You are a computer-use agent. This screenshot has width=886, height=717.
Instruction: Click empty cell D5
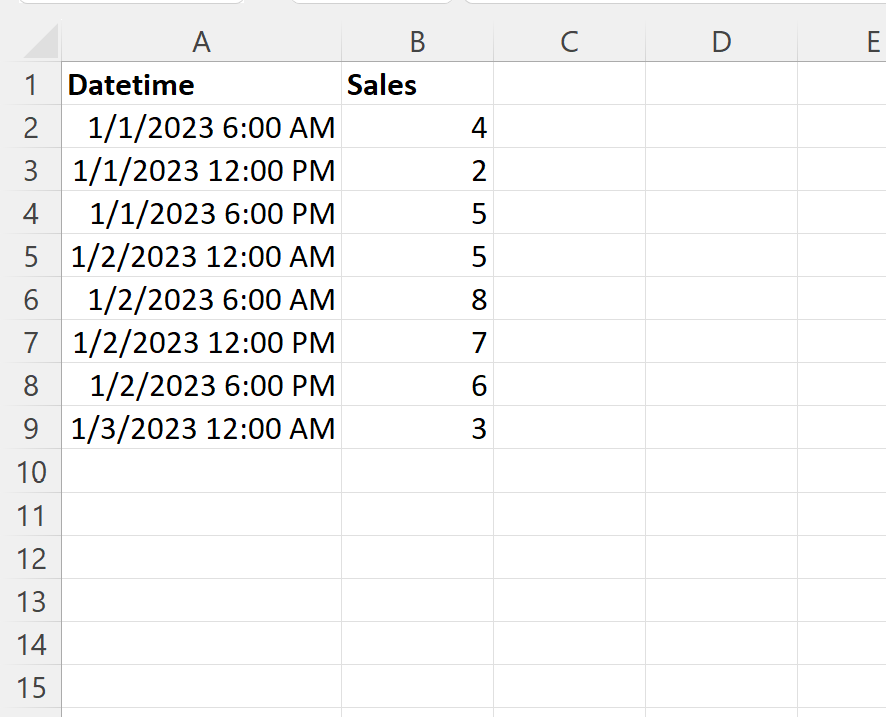(721, 257)
